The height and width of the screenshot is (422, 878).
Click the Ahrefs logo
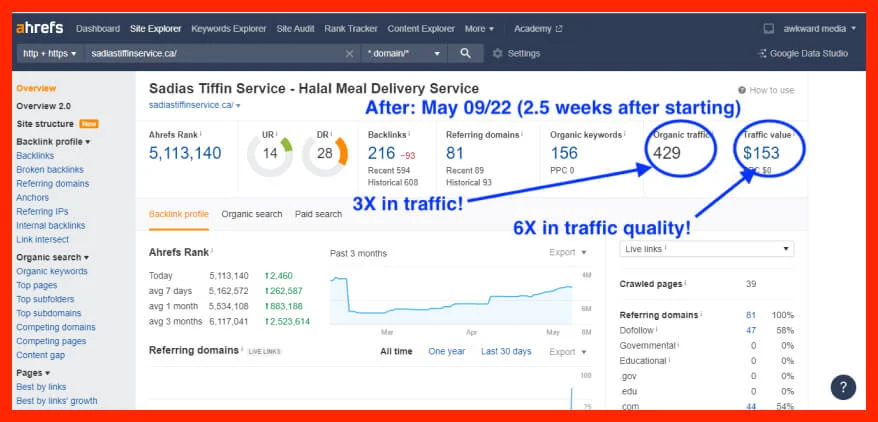click(39, 28)
